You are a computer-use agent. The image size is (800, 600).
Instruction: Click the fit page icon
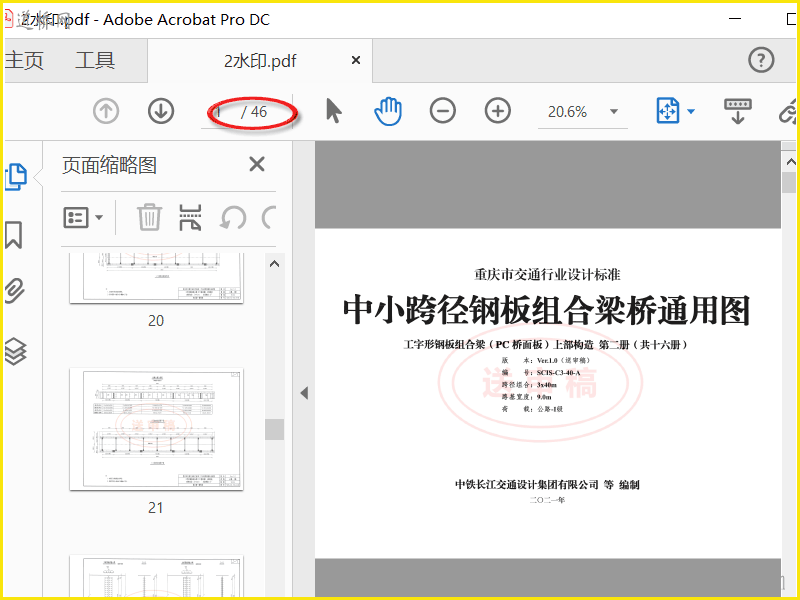[667, 111]
